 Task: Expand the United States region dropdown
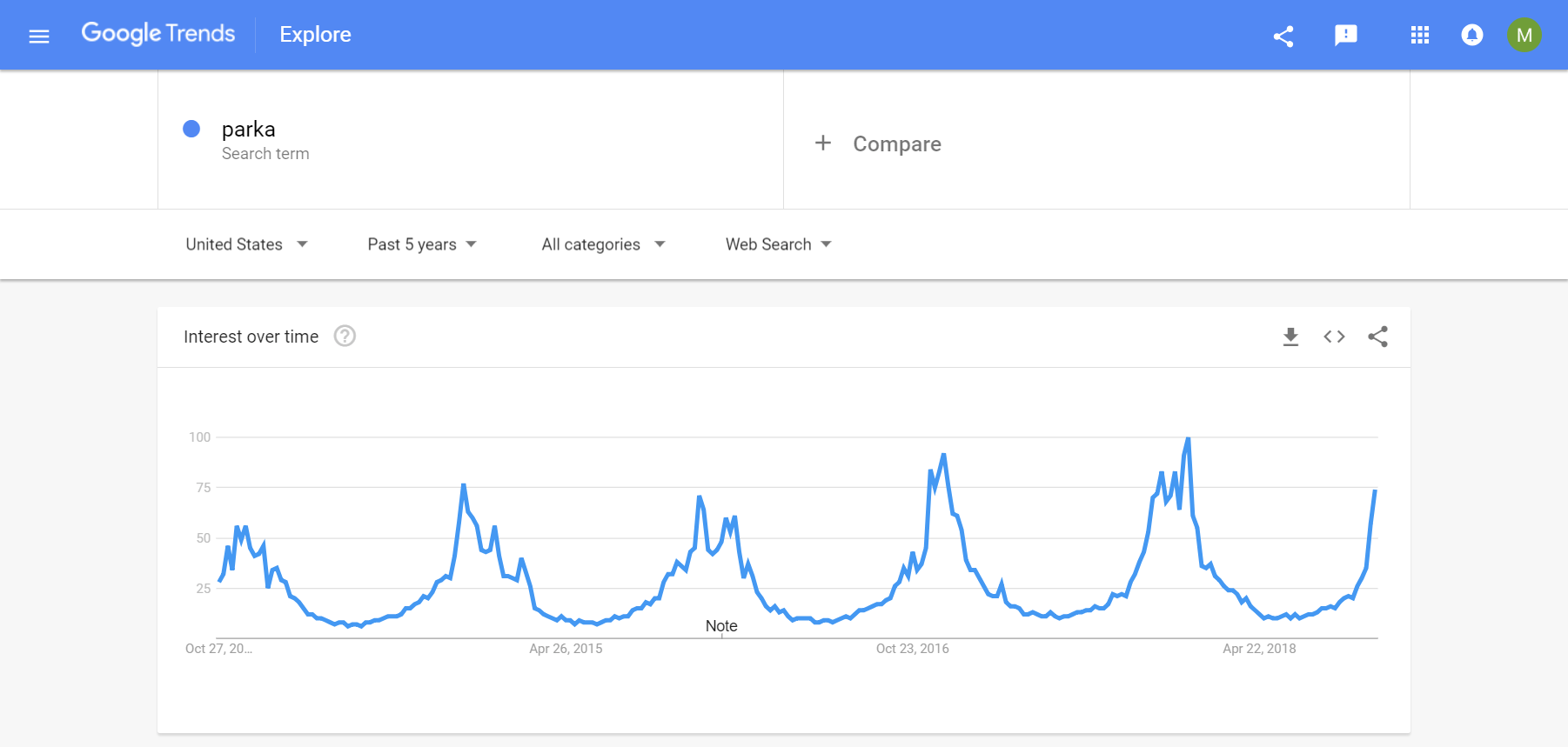(x=247, y=244)
